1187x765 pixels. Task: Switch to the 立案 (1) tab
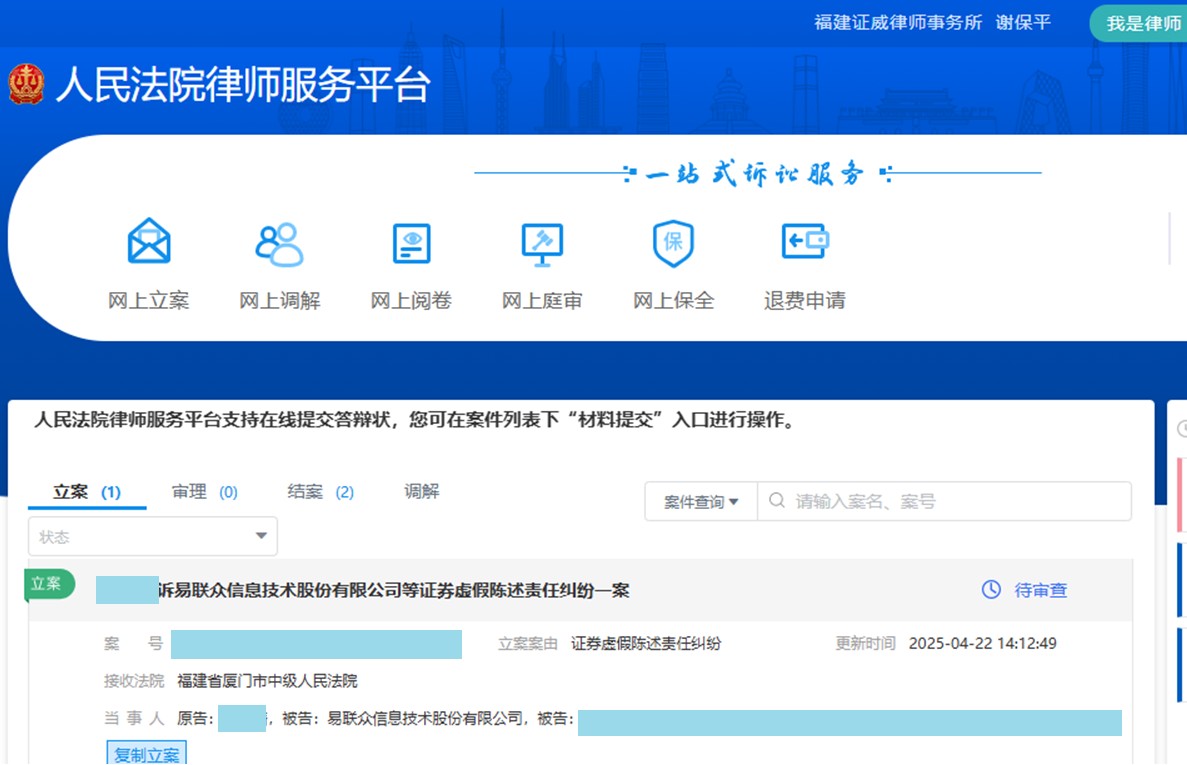pos(87,492)
